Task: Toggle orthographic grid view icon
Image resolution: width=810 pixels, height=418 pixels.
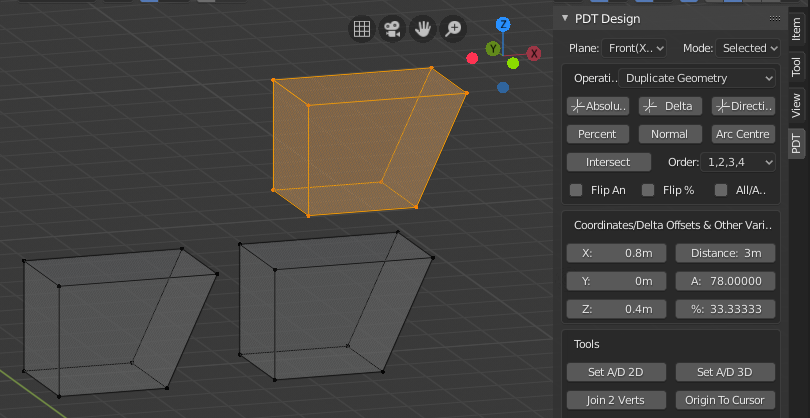Action: [x=361, y=29]
